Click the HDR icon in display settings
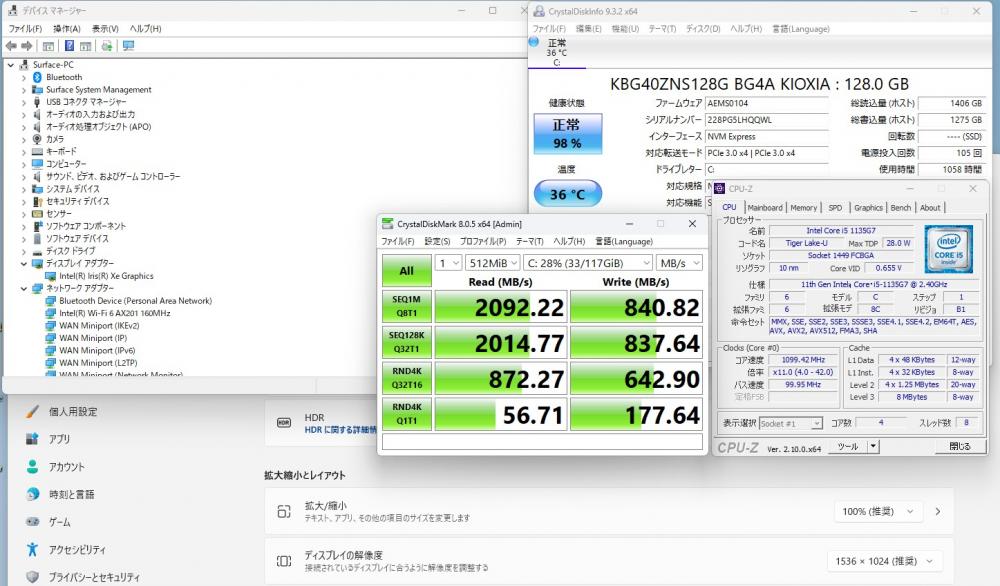Image resolution: width=1000 pixels, height=586 pixels. point(284,422)
